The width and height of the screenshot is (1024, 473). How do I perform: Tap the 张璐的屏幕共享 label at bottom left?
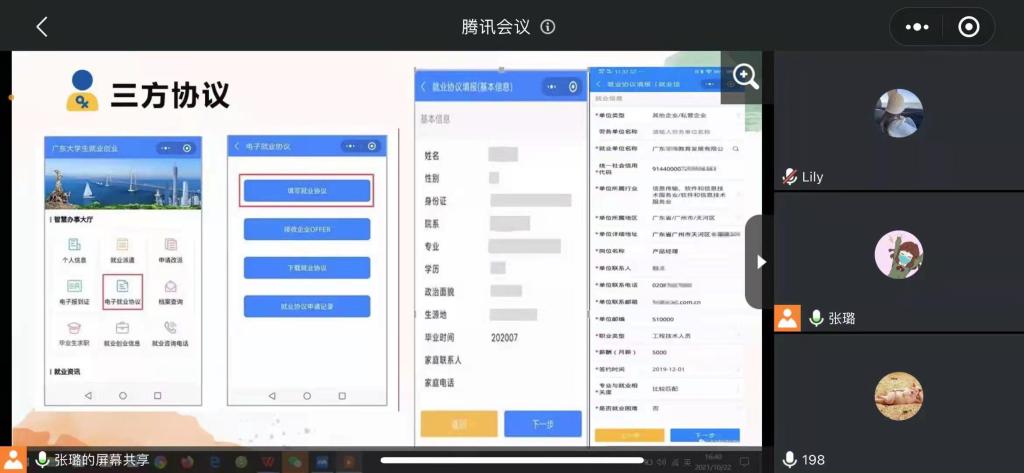tap(100, 460)
